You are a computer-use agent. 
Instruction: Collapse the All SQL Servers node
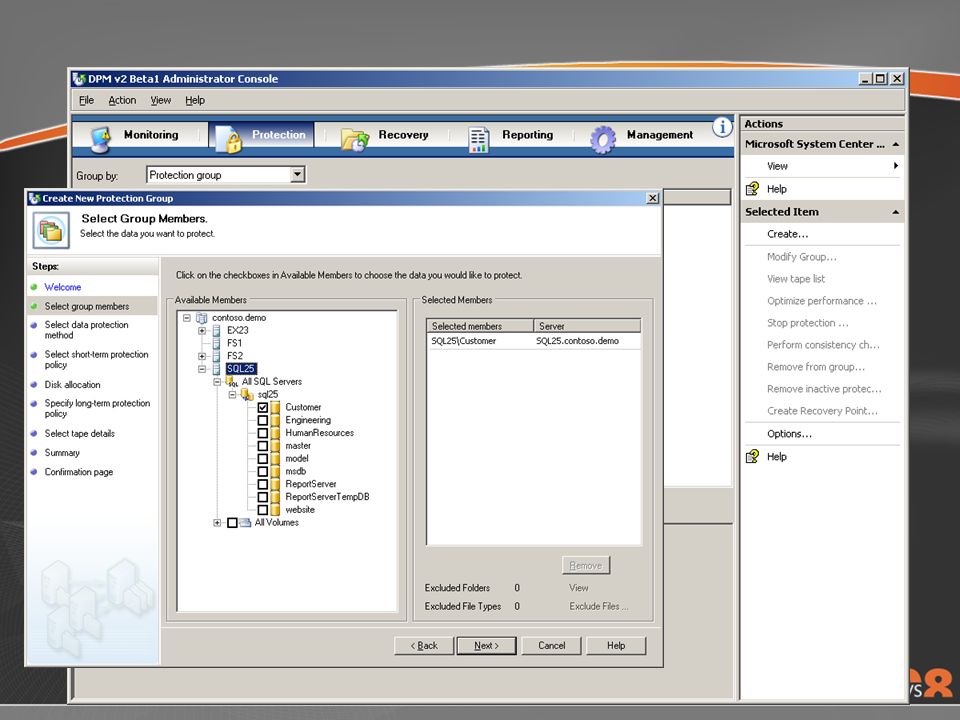coord(217,381)
